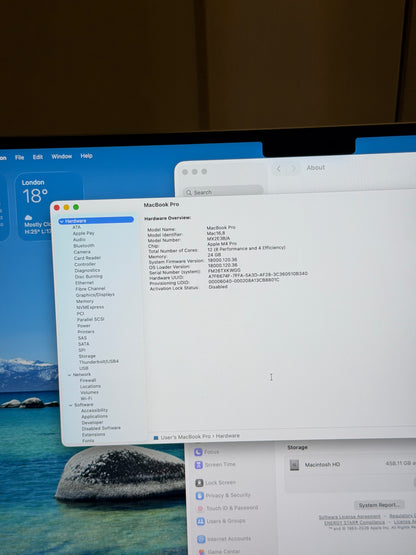The width and height of the screenshot is (416, 555).
Task: Collapse the Hardware tree section
Action: 62,221
